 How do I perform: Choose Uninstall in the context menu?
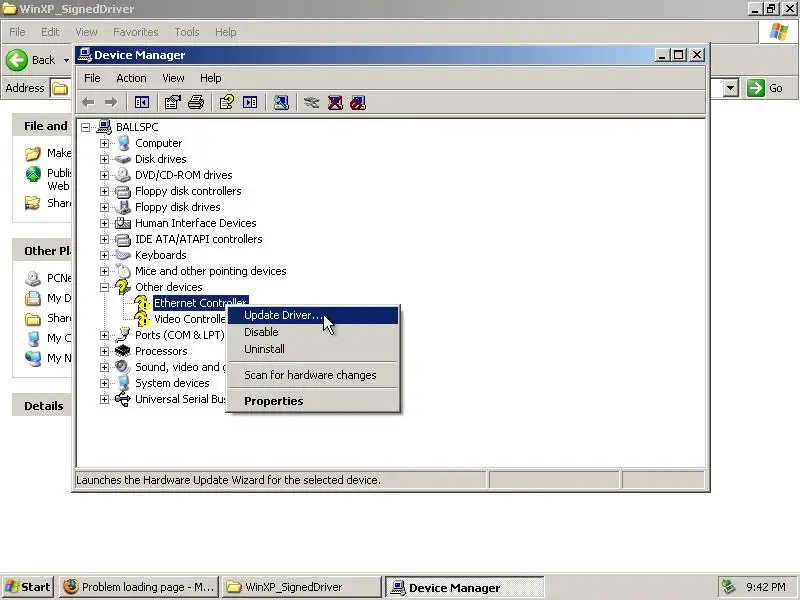click(x=313, y=349)
